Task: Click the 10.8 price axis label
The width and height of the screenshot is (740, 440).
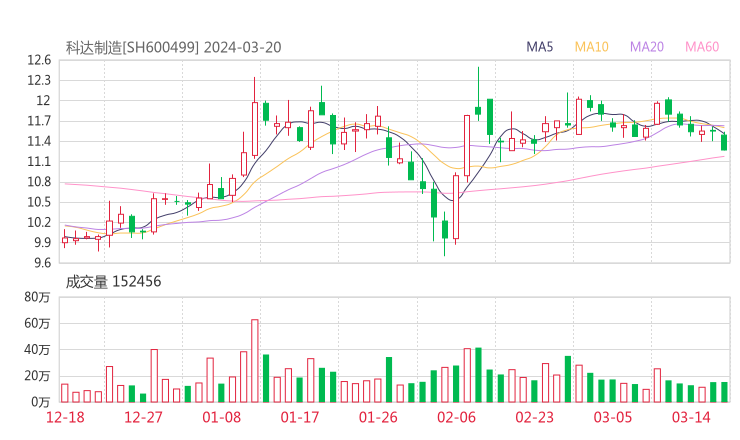Action: [x=39, y=182]
